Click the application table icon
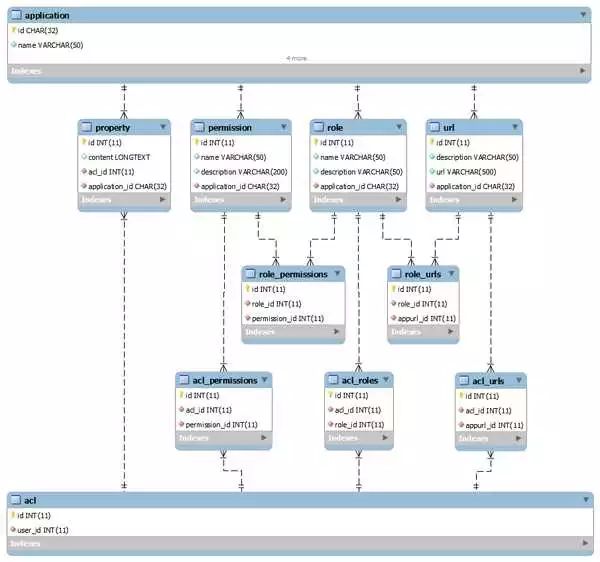Image resolution: width=600 pixels, height=562 pixels. 16,15
